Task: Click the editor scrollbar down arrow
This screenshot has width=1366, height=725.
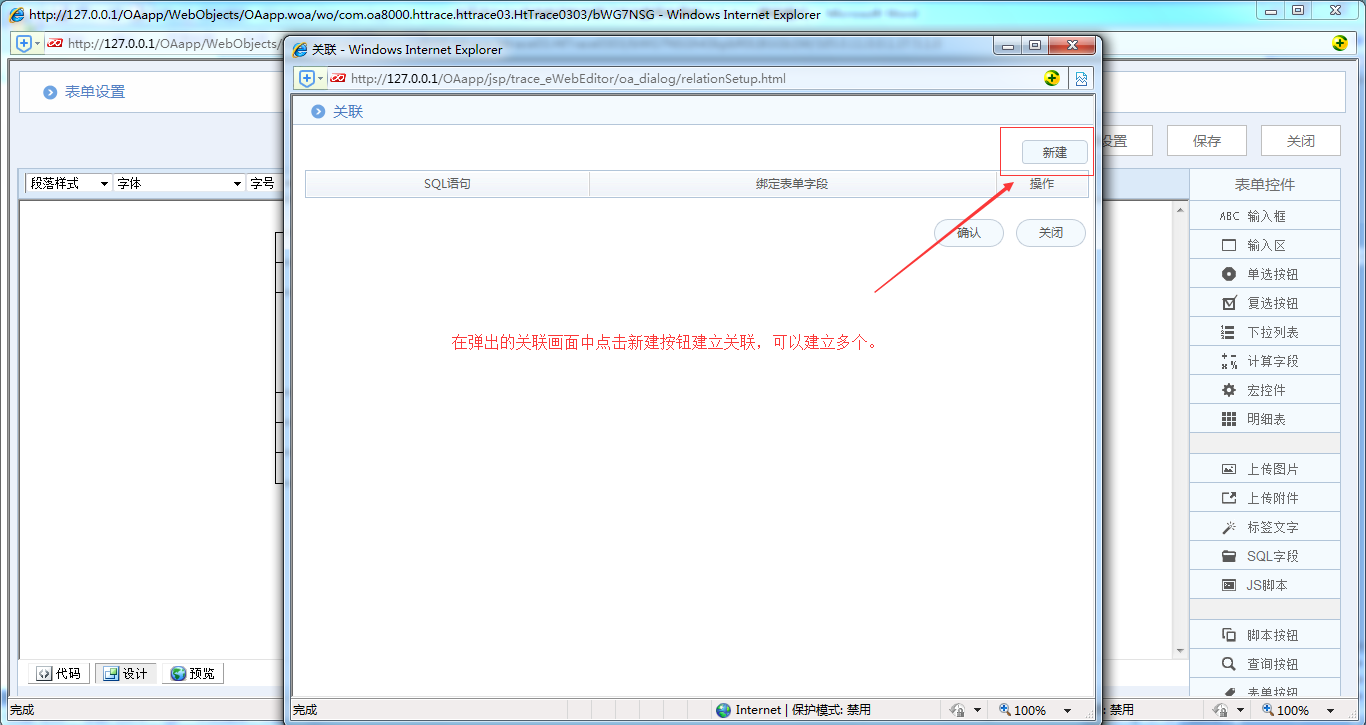Action: point(1181,651)
